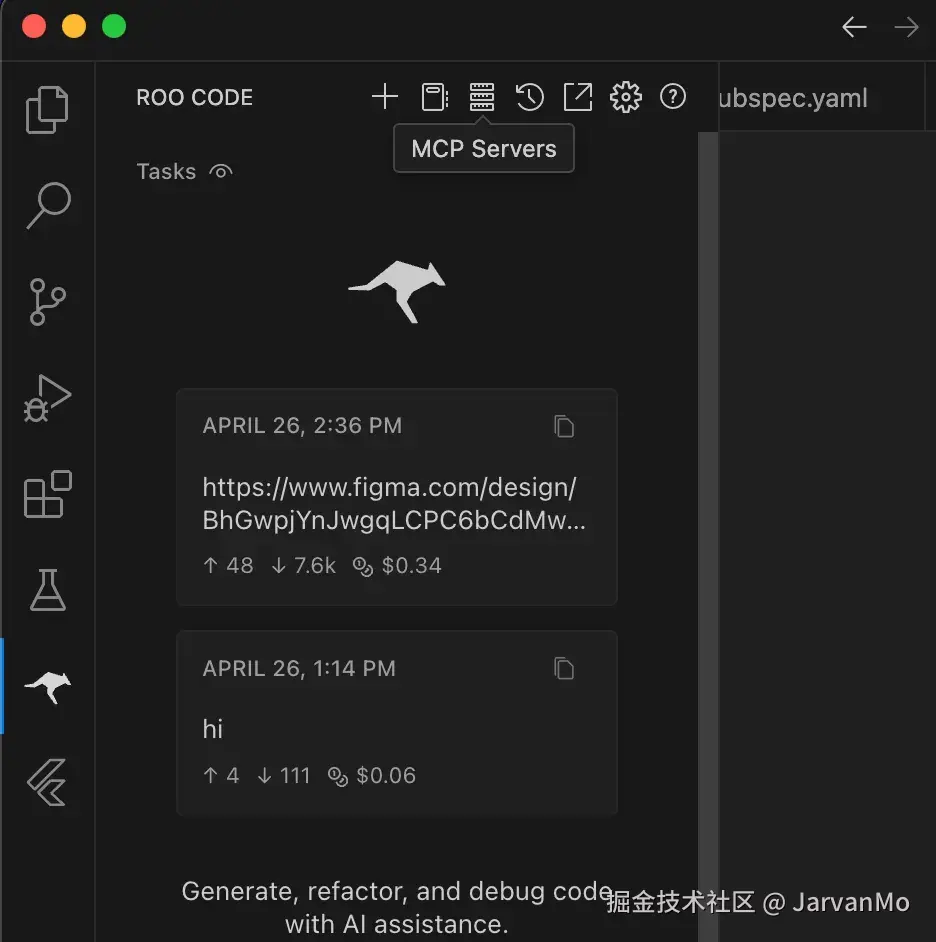Image resolution: width=936 pixels, height=942 pixels.
Task: Open the Explorer view in activity bar
Action: point(47,109)
